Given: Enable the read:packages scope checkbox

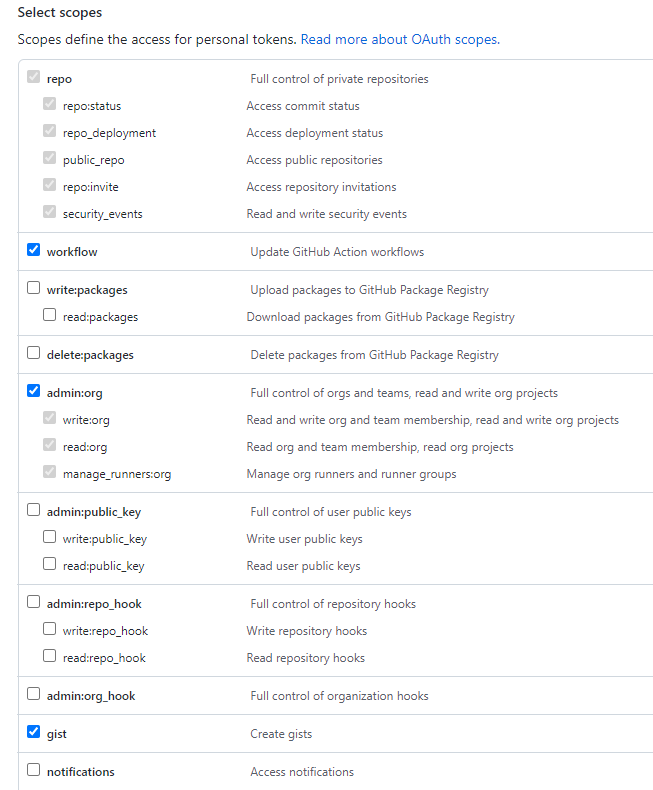Looking at the screenshot, I should point(49,314).
